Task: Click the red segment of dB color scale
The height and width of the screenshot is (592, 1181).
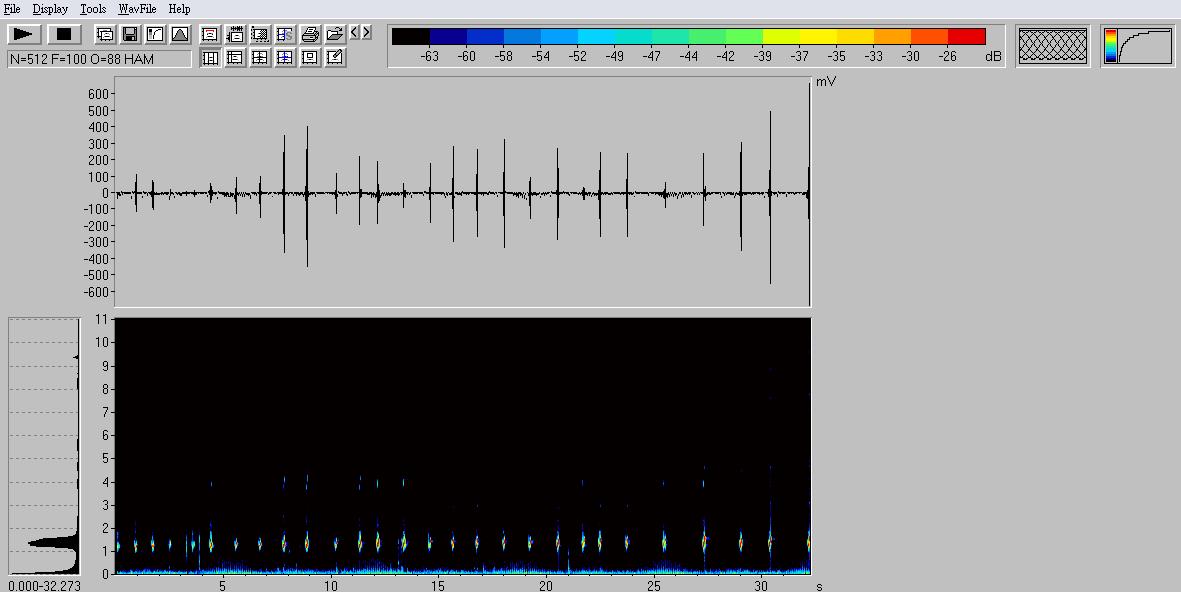Action: tap(966, 37)
